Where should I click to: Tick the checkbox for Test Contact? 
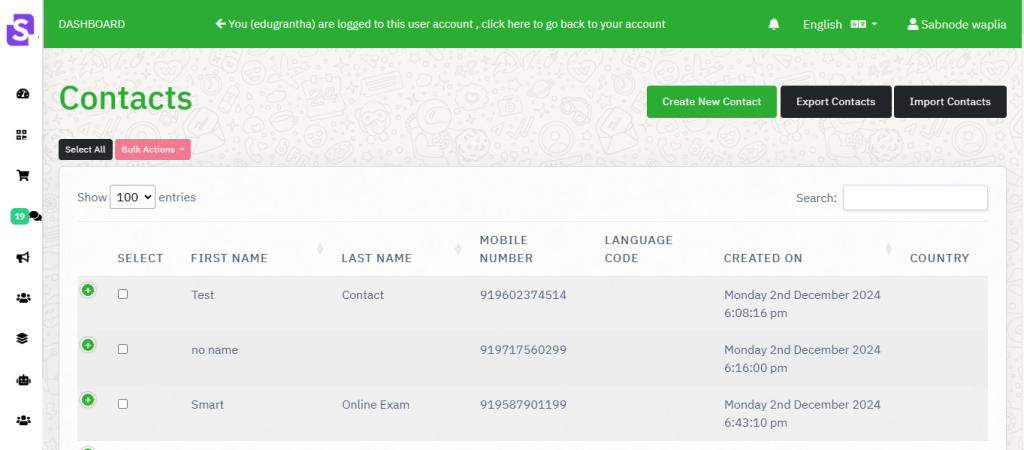pyautogui.click(x=123, y=295)
